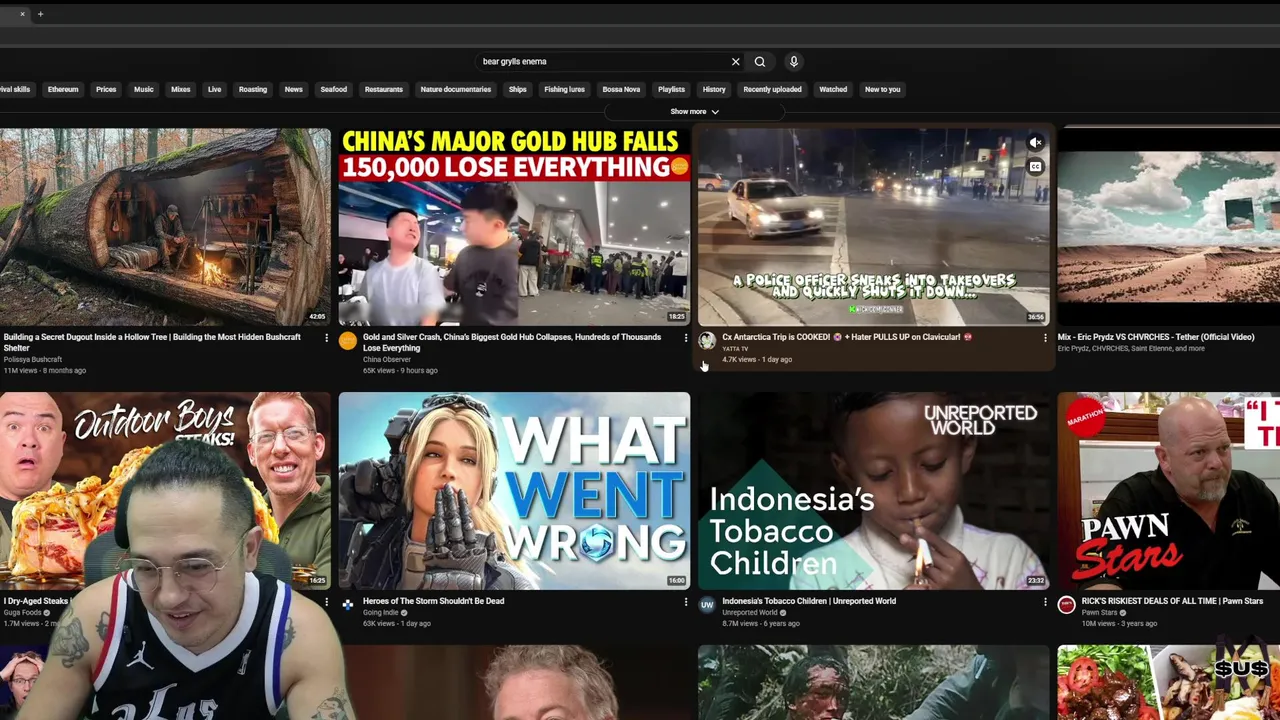Open China Observer channel avatar
This screenshot has height=720, width=1280.
(347, 341)
